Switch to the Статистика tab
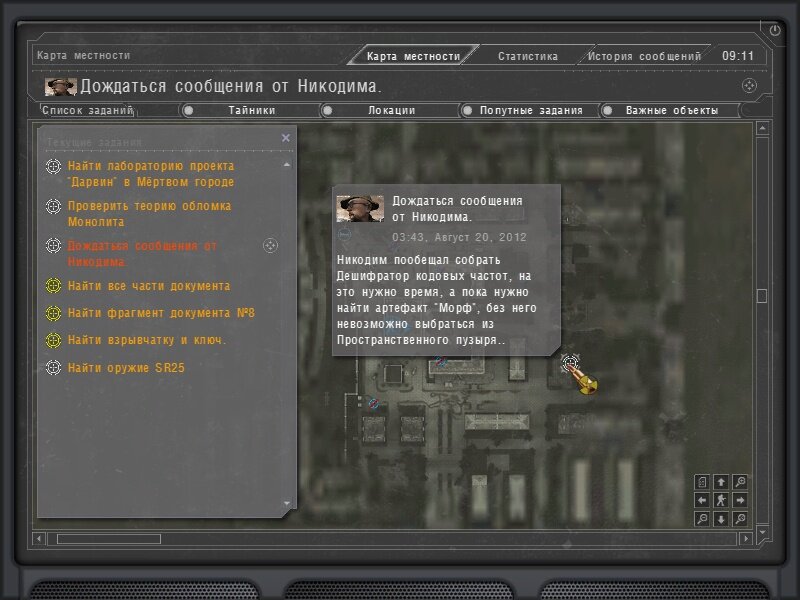 pyautogui.click(x=528, y=56)
